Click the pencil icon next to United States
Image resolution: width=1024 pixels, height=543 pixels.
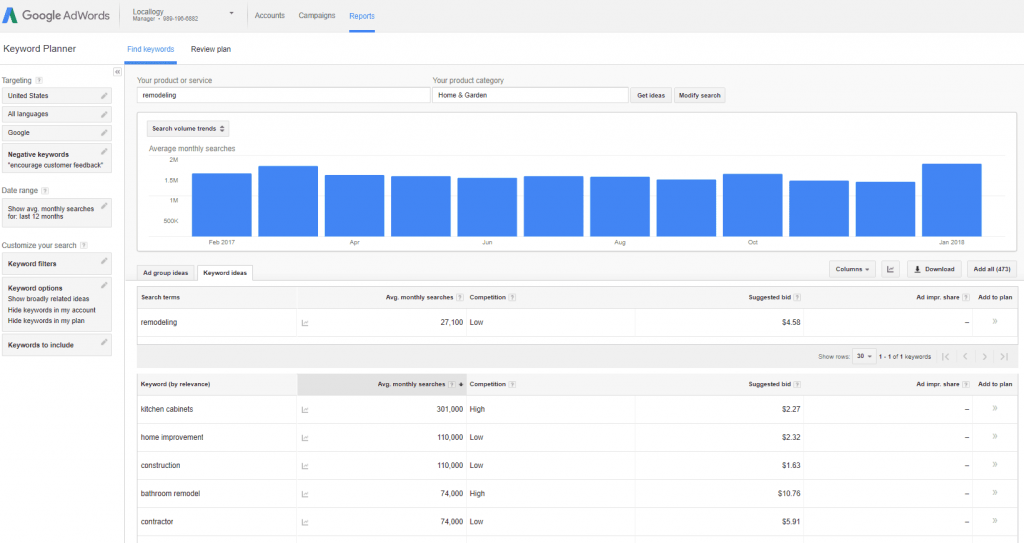(x=104, y=96)
